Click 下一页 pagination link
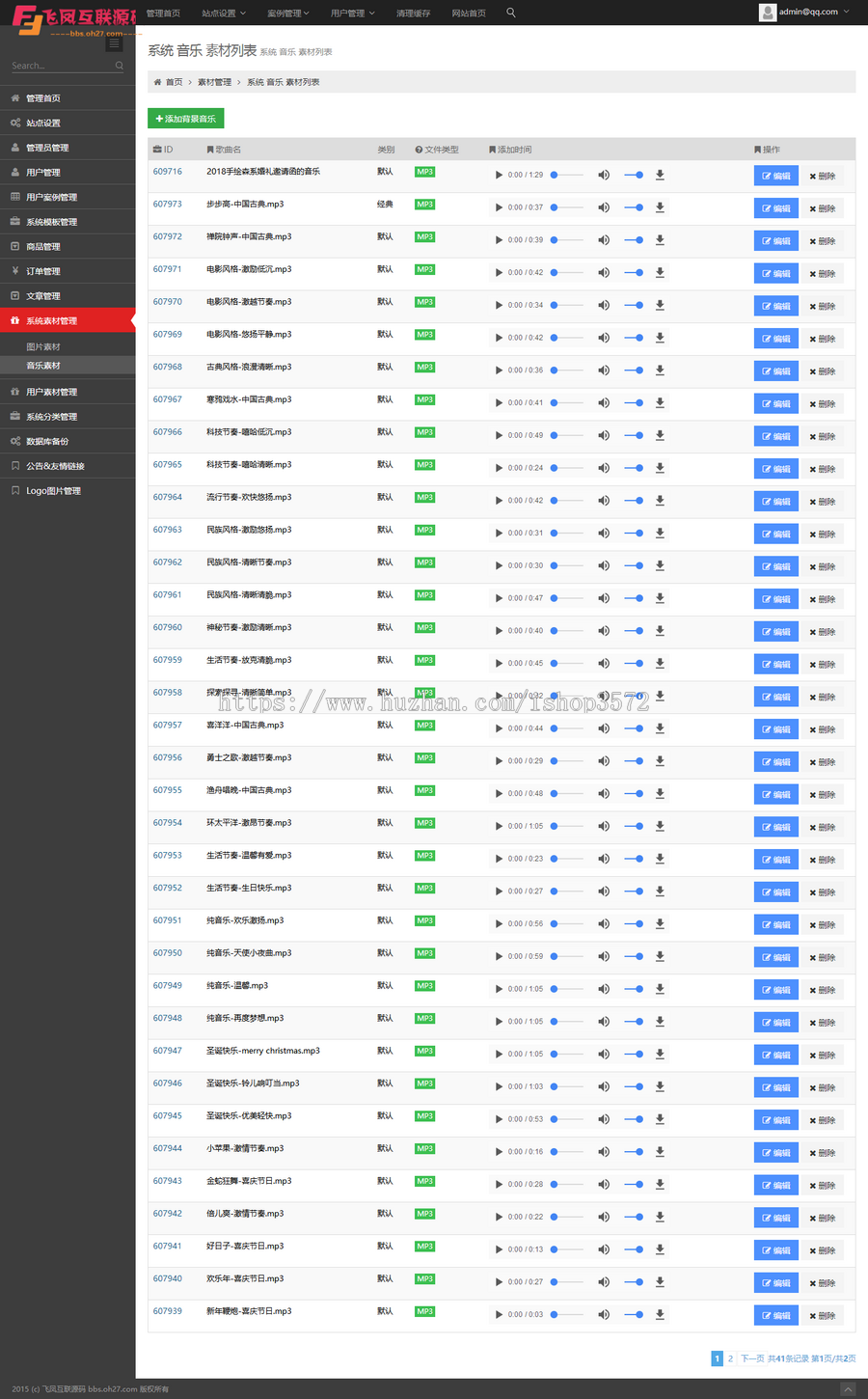Image resolution: width=868 pixels, height=1399 pixels. click(752, 1358)
